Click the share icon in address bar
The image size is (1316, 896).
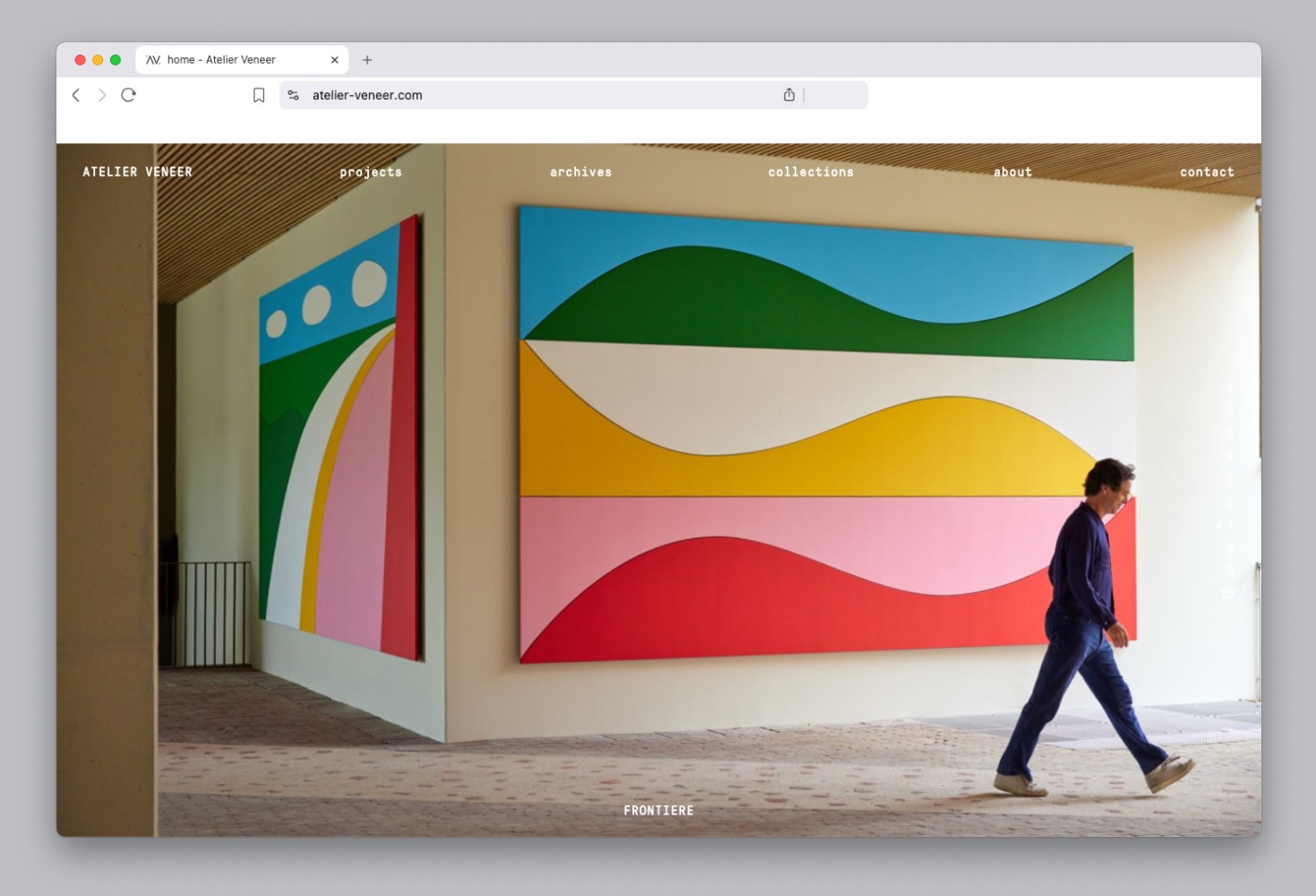(788, 95)
